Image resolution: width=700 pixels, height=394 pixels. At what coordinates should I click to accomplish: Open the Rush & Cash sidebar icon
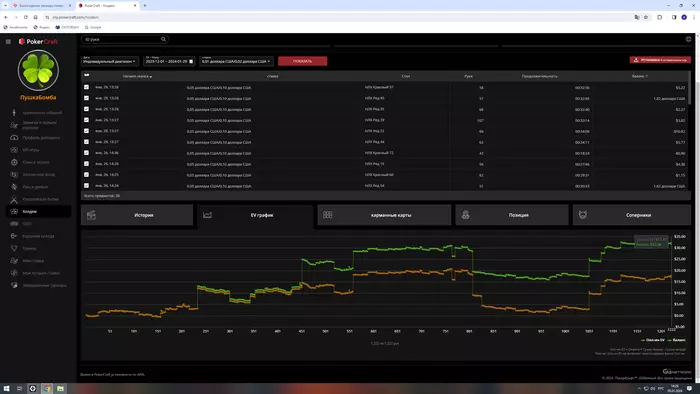coord(14,187)
